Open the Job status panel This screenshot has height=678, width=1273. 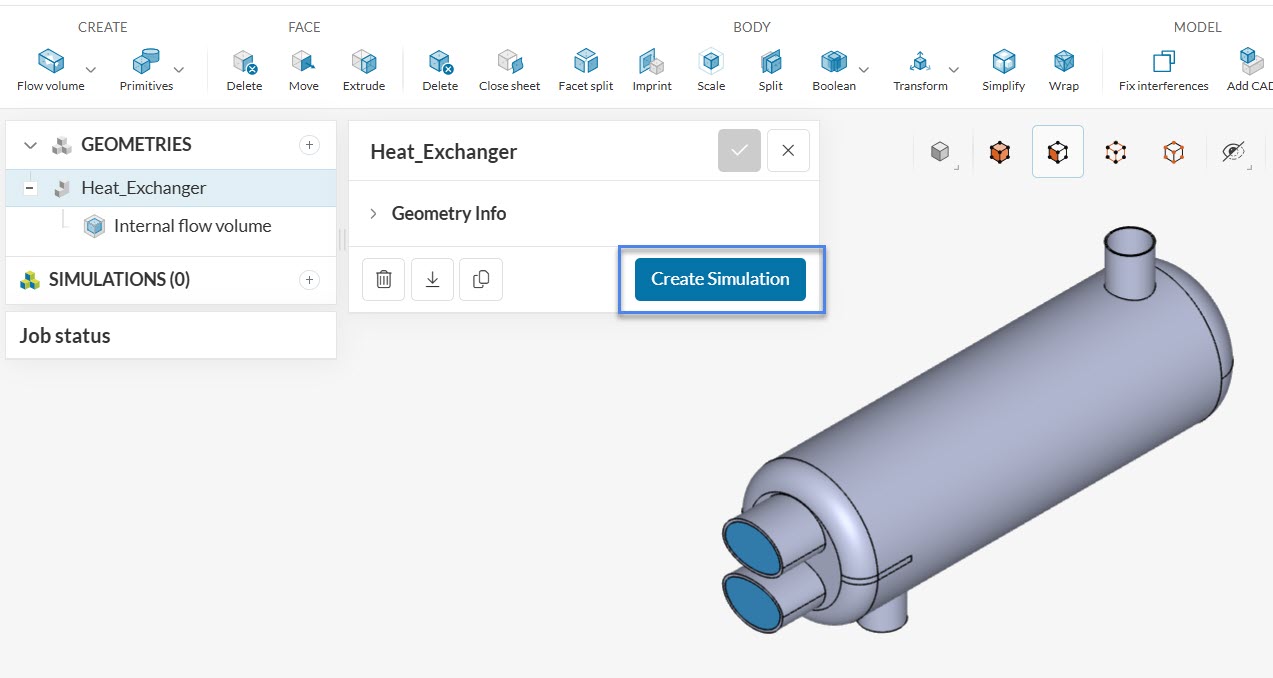(x=171, y=336)
